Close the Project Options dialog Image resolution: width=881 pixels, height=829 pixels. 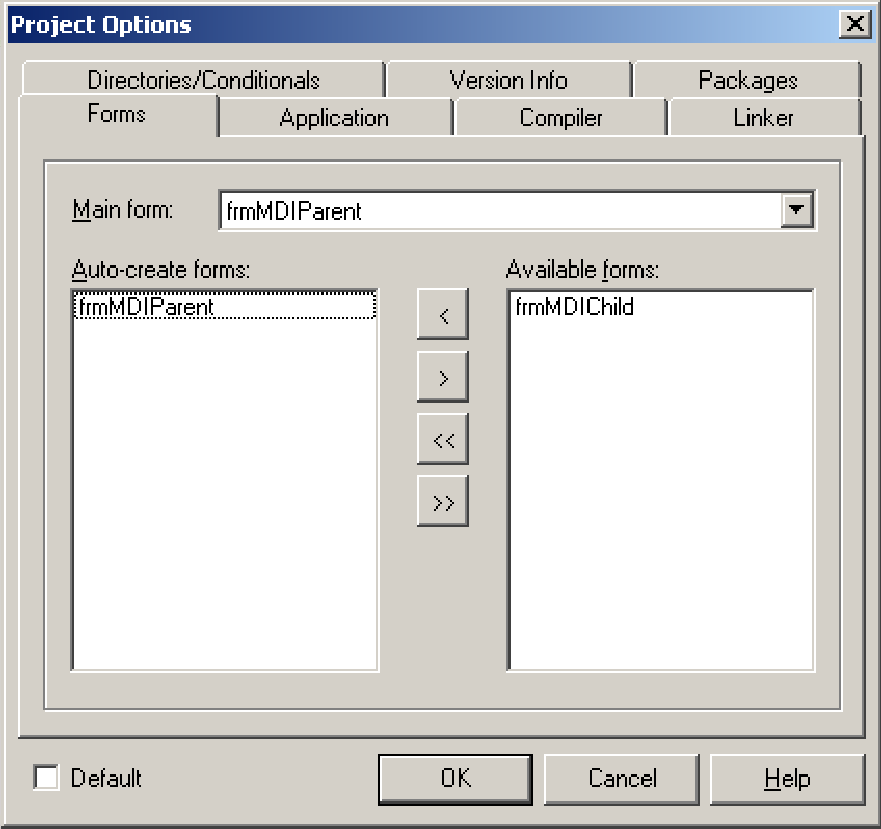click(855, 24)
